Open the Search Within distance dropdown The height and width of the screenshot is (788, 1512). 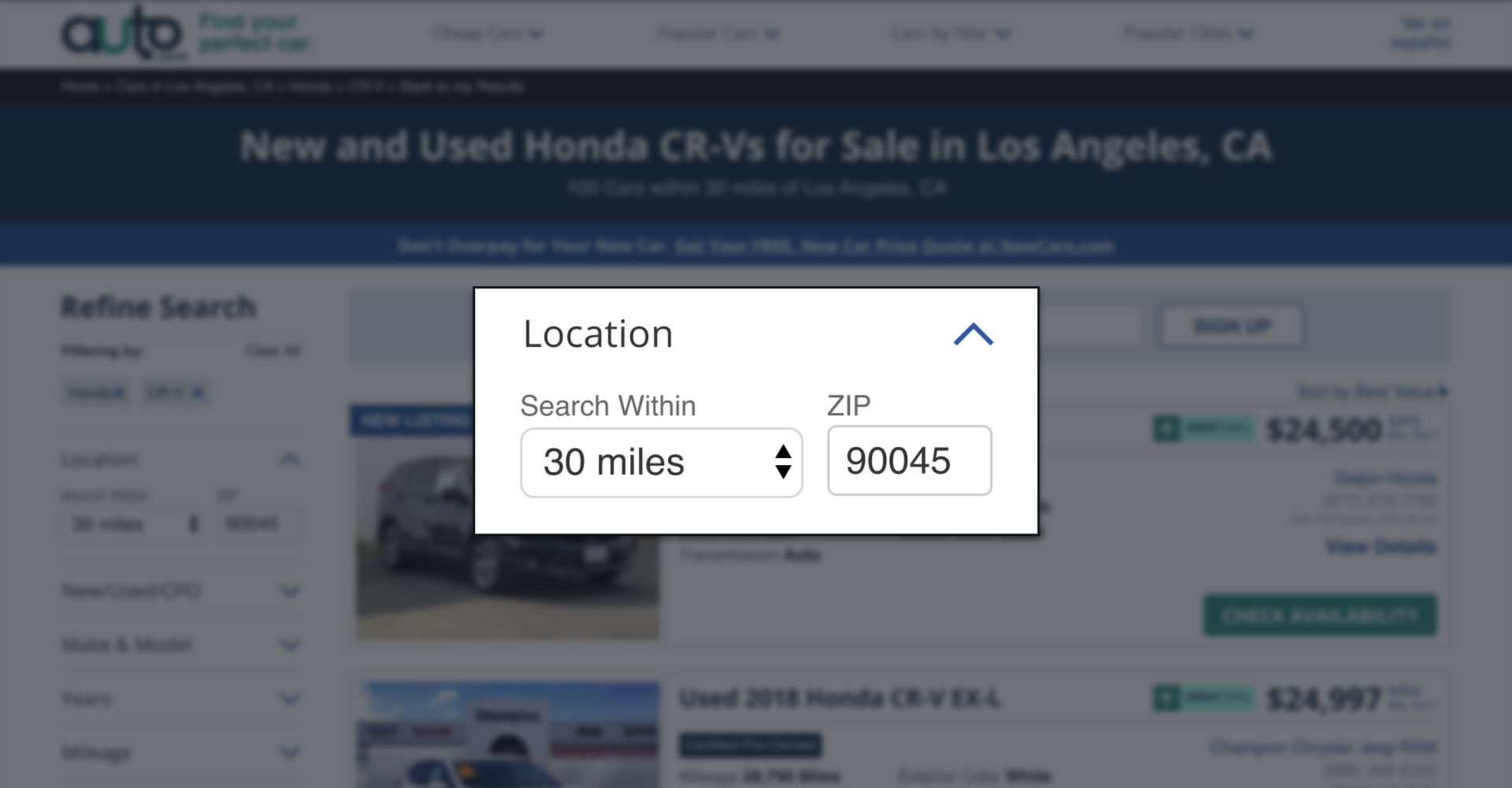660,462
